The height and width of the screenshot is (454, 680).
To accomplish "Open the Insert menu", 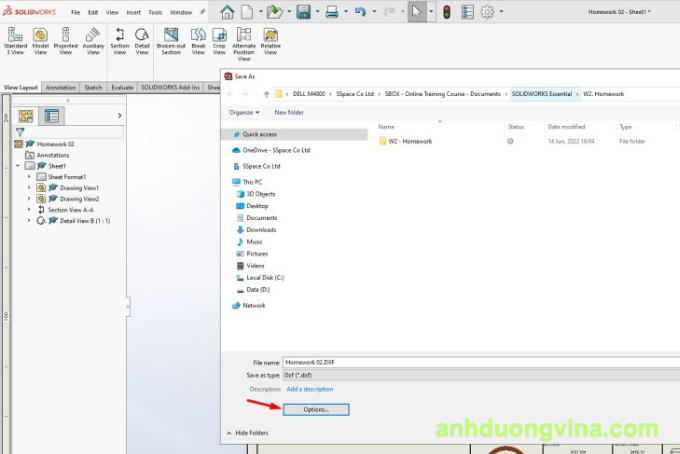I will click(x=133, y=12).
